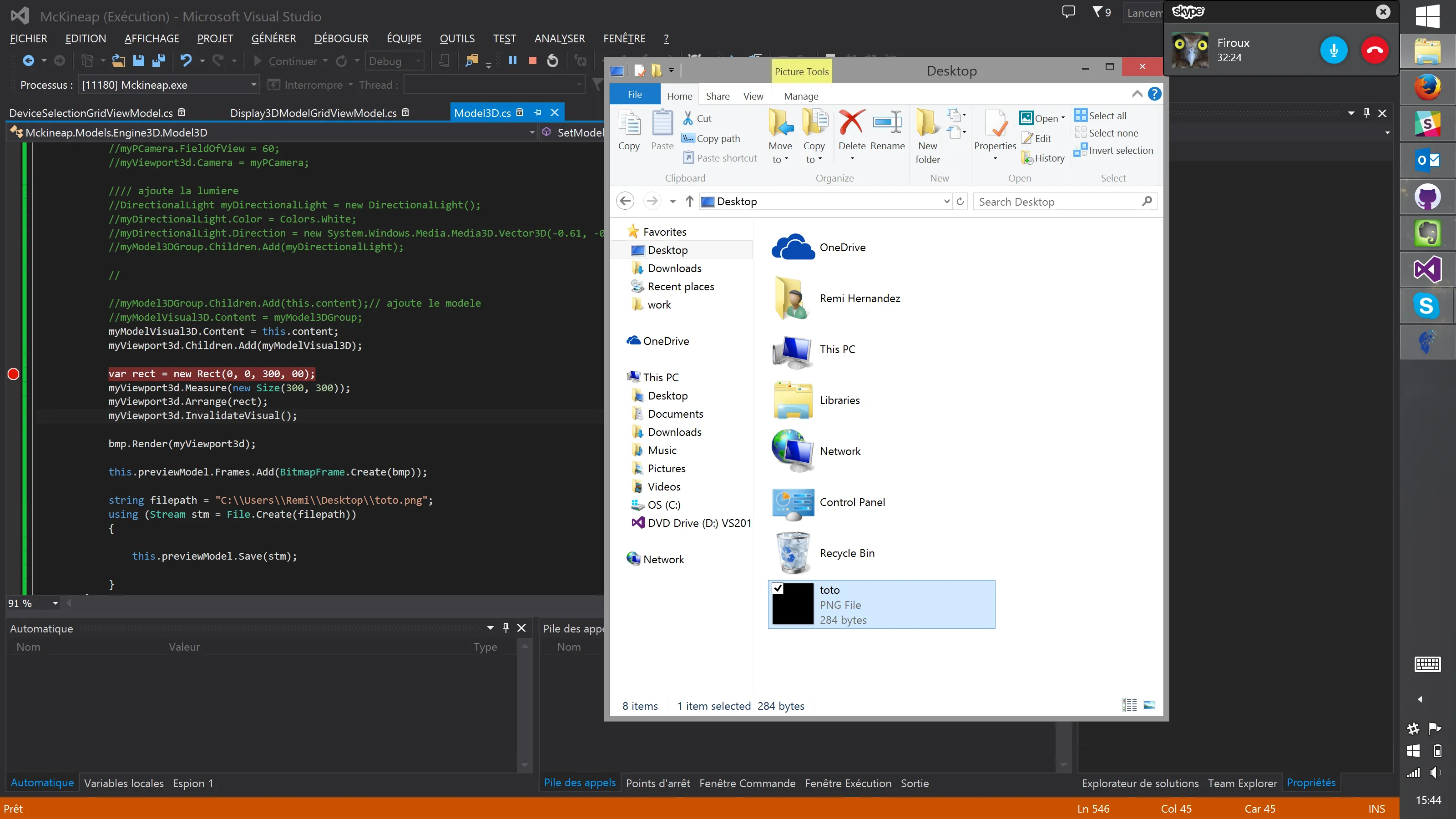
Task: Open Explorateur de solutions tab
Action: coord(1139,783)
